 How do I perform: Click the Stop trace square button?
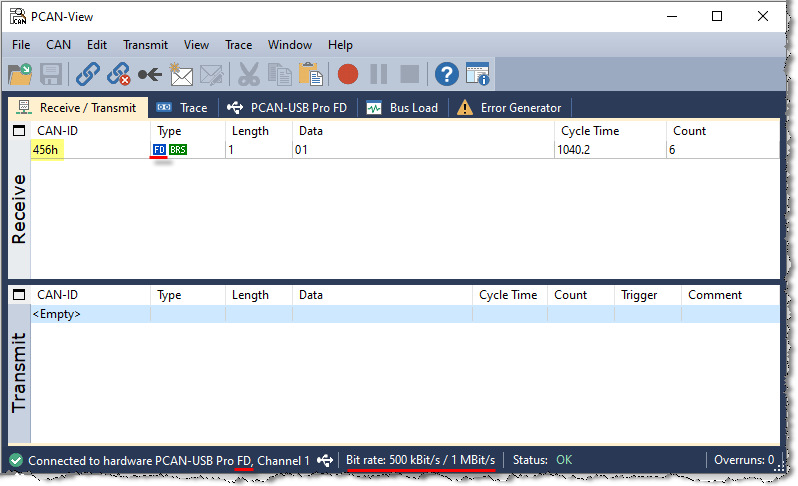(410, 74)
